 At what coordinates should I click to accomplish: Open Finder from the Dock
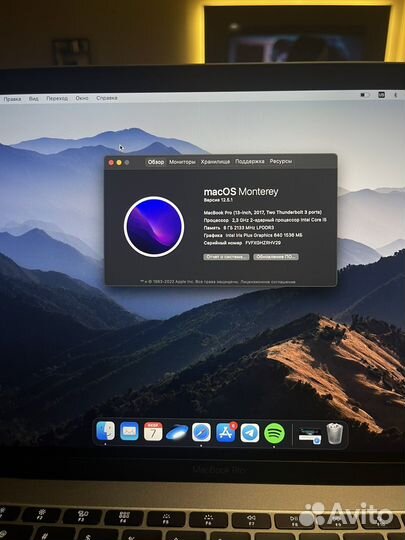coord(105,432)
